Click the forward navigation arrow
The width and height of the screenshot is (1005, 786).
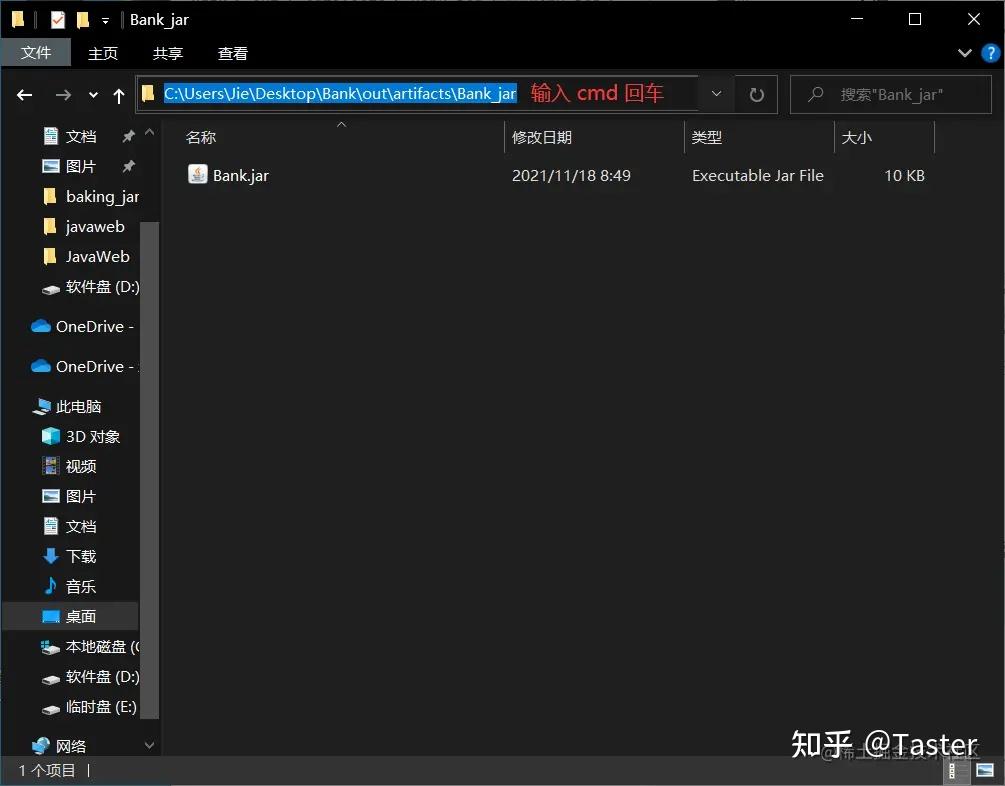(62, 94)
